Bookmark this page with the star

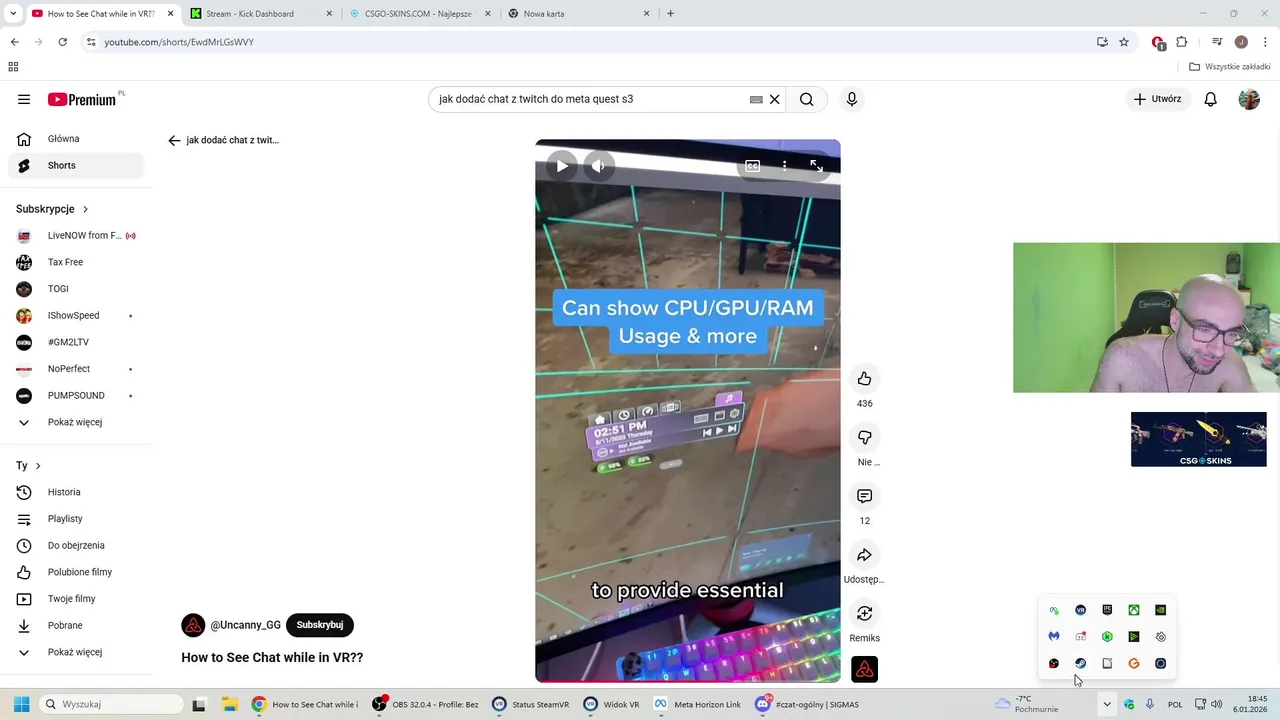(x=1124, y=42)
